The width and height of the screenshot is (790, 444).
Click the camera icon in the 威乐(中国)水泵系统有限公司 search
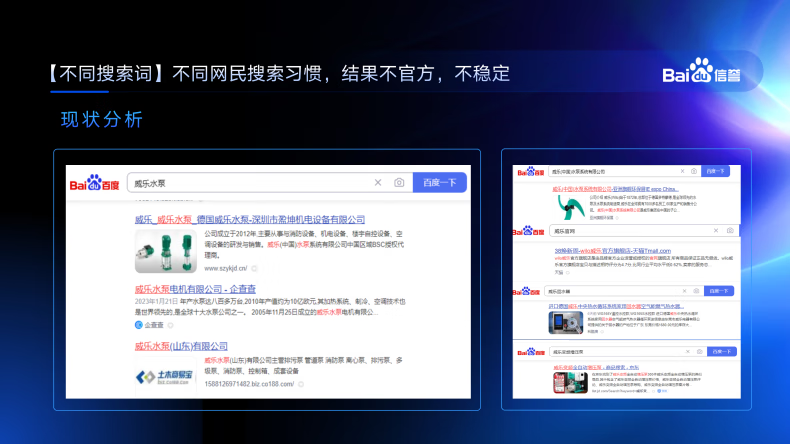click(694, 171)
